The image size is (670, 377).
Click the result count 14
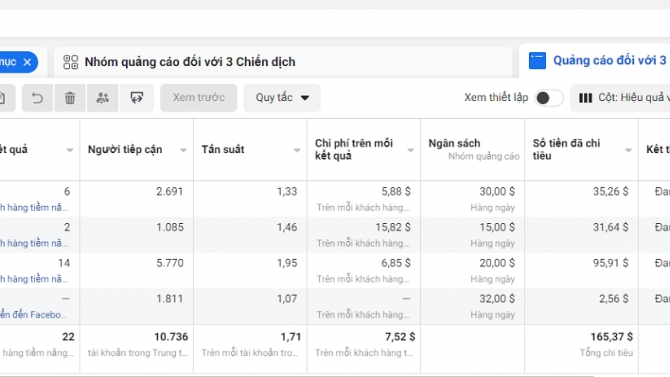click(64, 263)
